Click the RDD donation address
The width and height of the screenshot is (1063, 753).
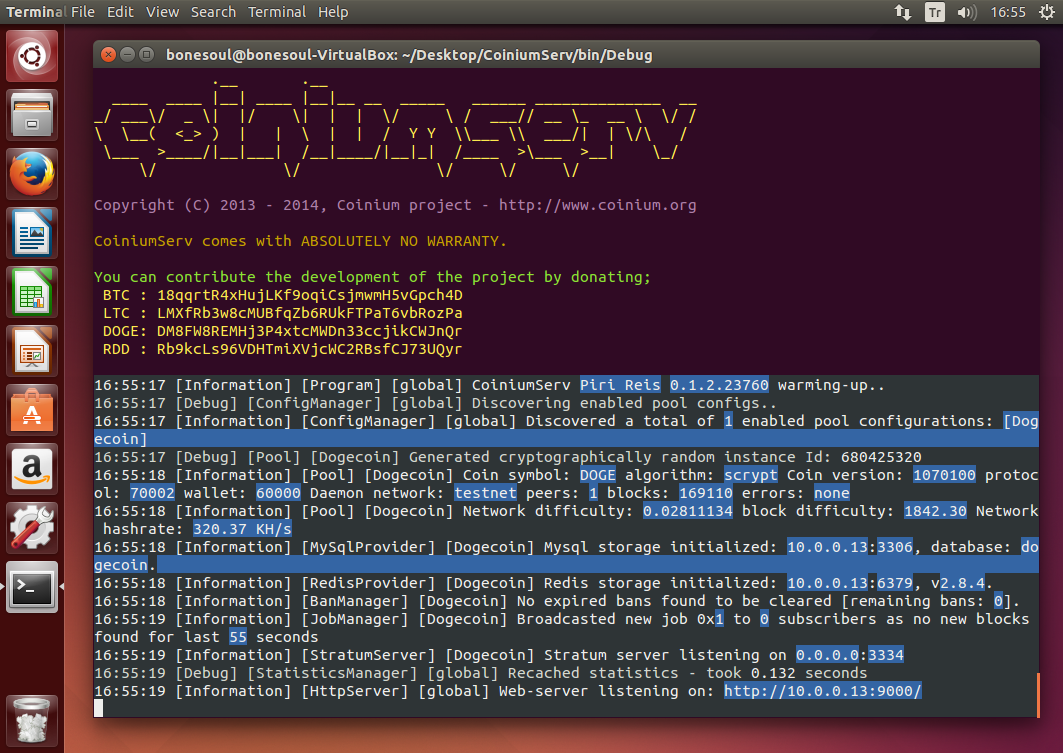pos(309,349)
